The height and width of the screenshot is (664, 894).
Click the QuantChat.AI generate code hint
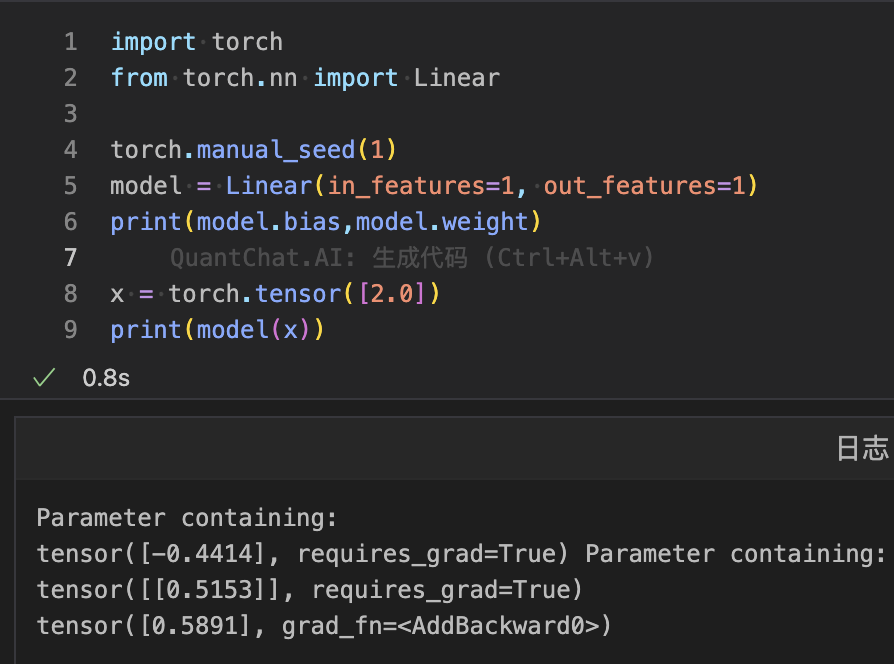click(411, 258)
